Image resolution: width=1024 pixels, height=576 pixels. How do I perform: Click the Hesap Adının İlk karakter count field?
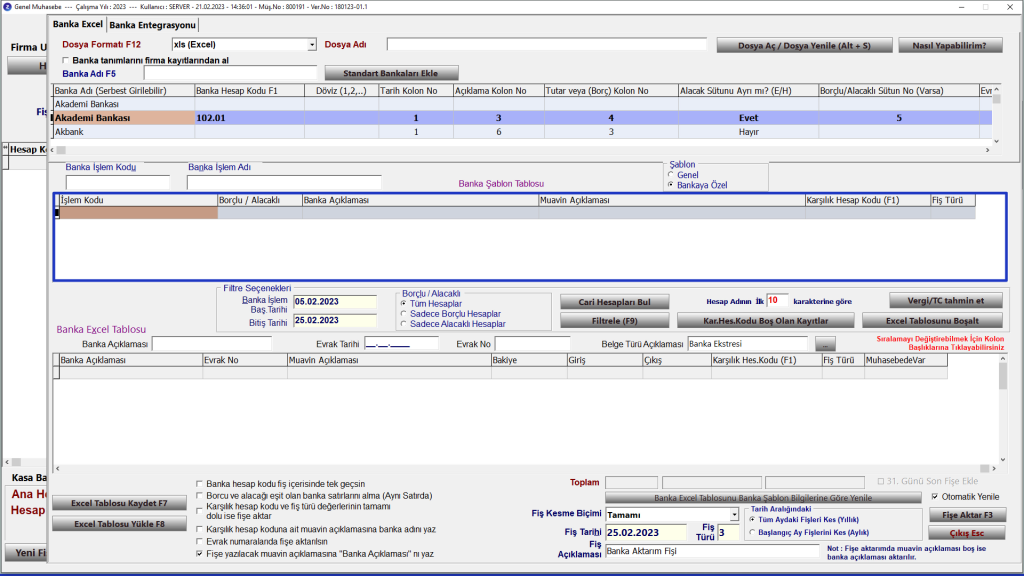coord(777,300)
